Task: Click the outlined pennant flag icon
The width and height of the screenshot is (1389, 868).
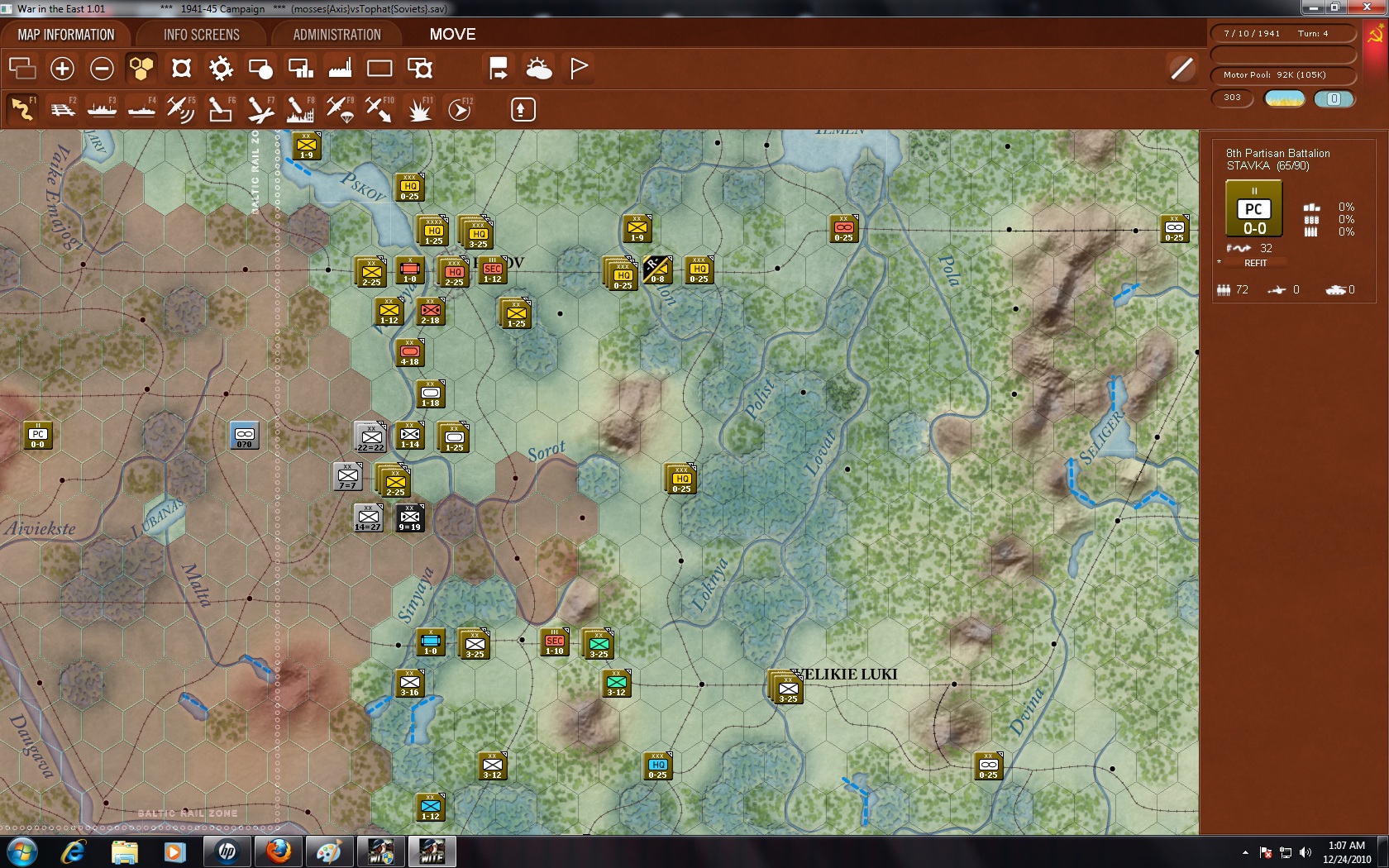Action: point(579,69)
